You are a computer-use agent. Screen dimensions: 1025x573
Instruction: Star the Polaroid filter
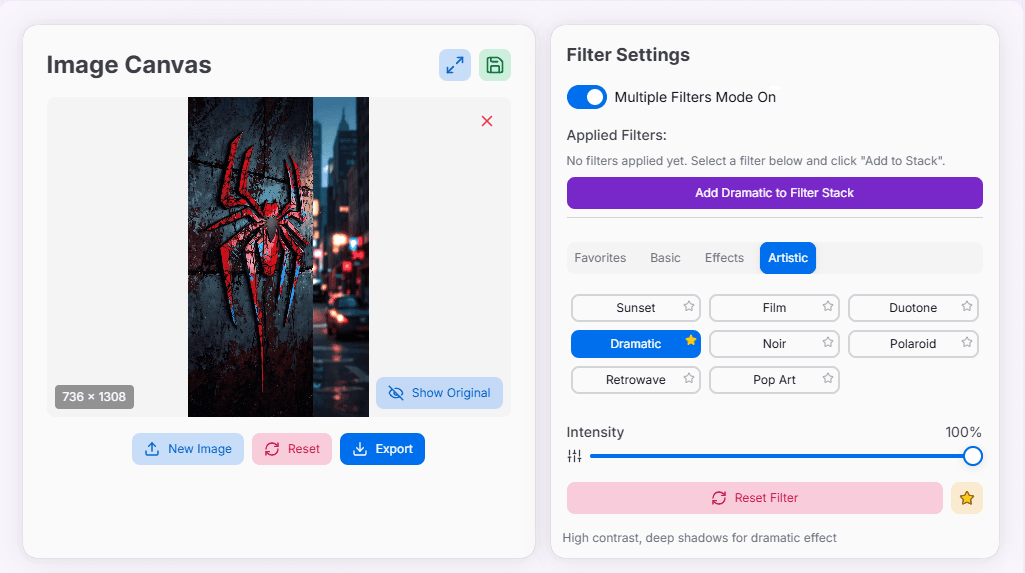pos(967,342)
